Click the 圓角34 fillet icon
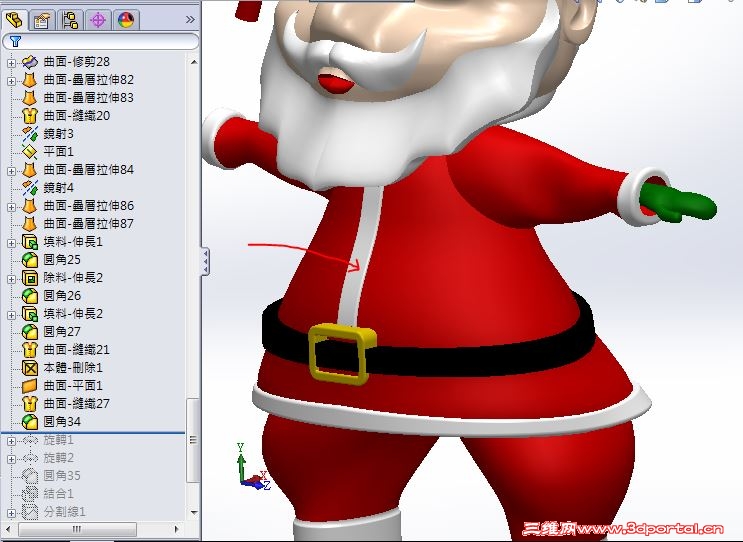This screenshot has width=743, height=542. [x=30, y=422]
